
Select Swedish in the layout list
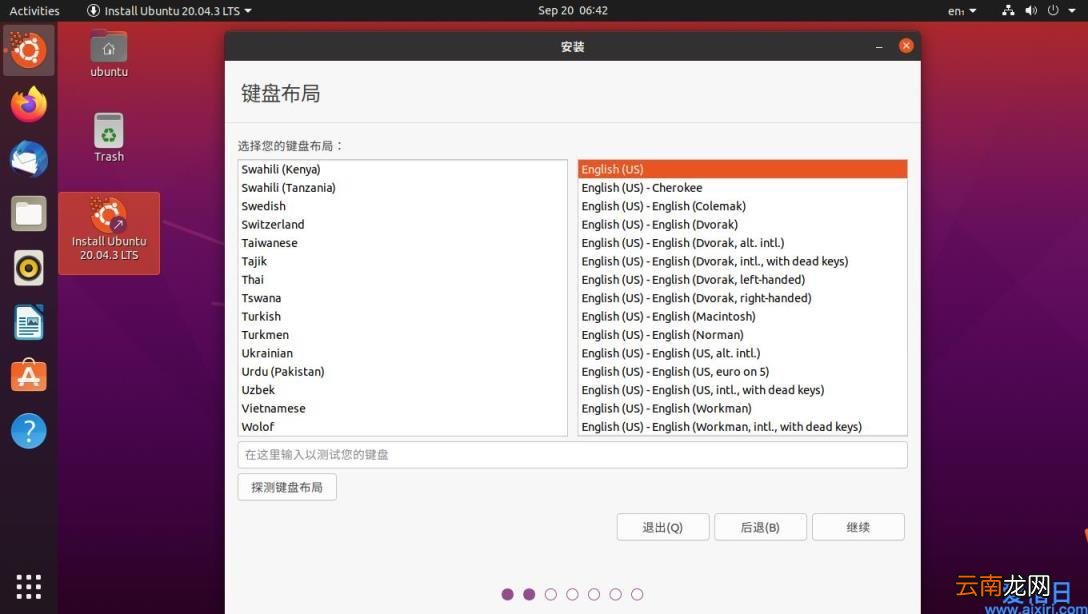click(x=402, y=206)
